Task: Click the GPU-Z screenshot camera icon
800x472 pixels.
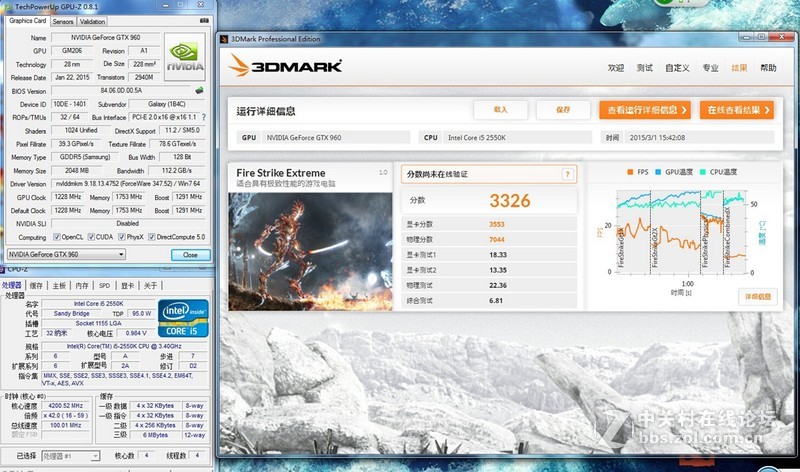Action: point(204,20)
